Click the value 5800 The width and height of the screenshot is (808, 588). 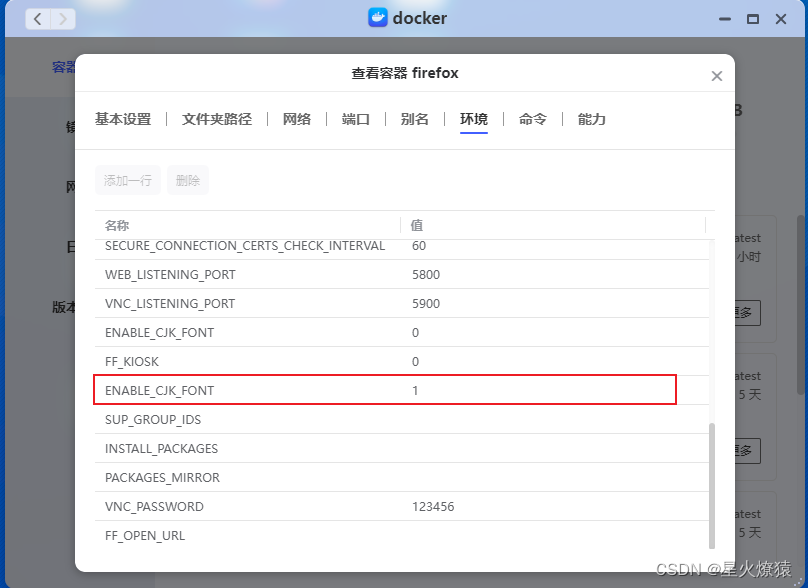point(426,275)
